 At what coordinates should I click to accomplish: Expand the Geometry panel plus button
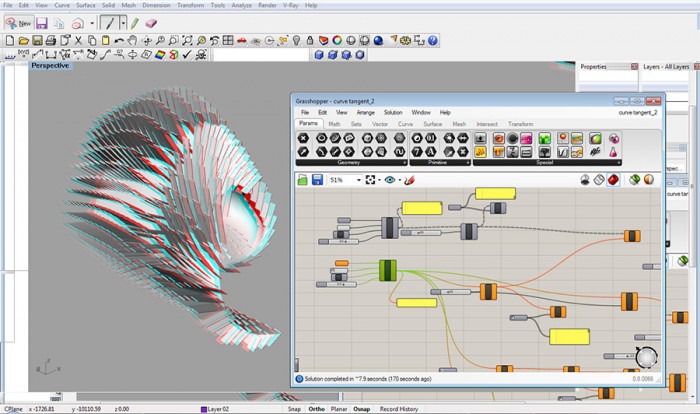tap(404, 163)
